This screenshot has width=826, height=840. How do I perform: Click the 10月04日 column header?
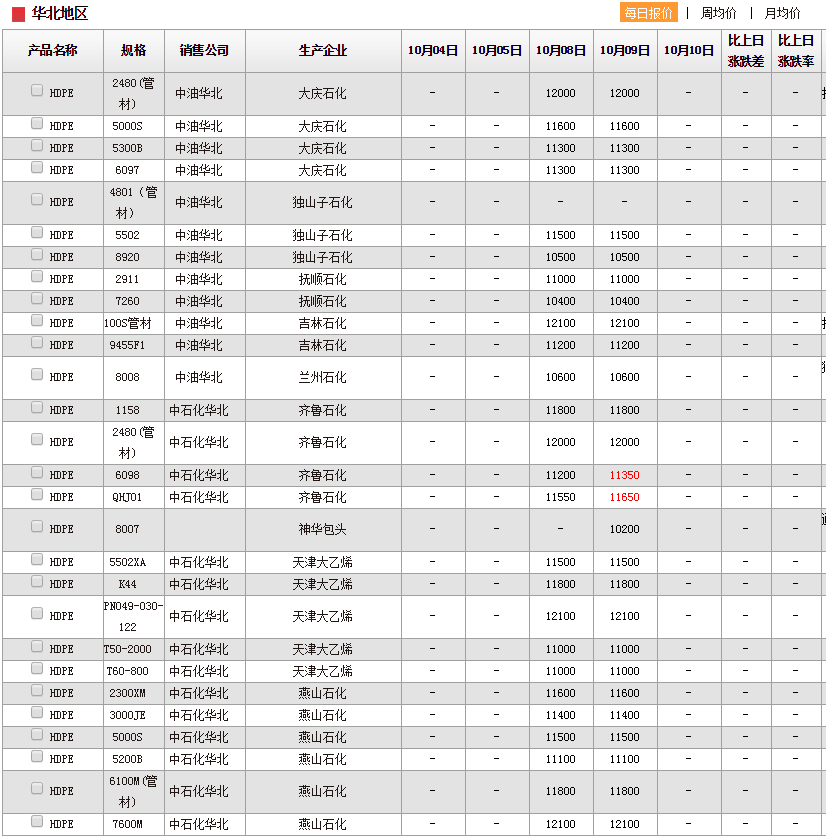click(433, 50)
